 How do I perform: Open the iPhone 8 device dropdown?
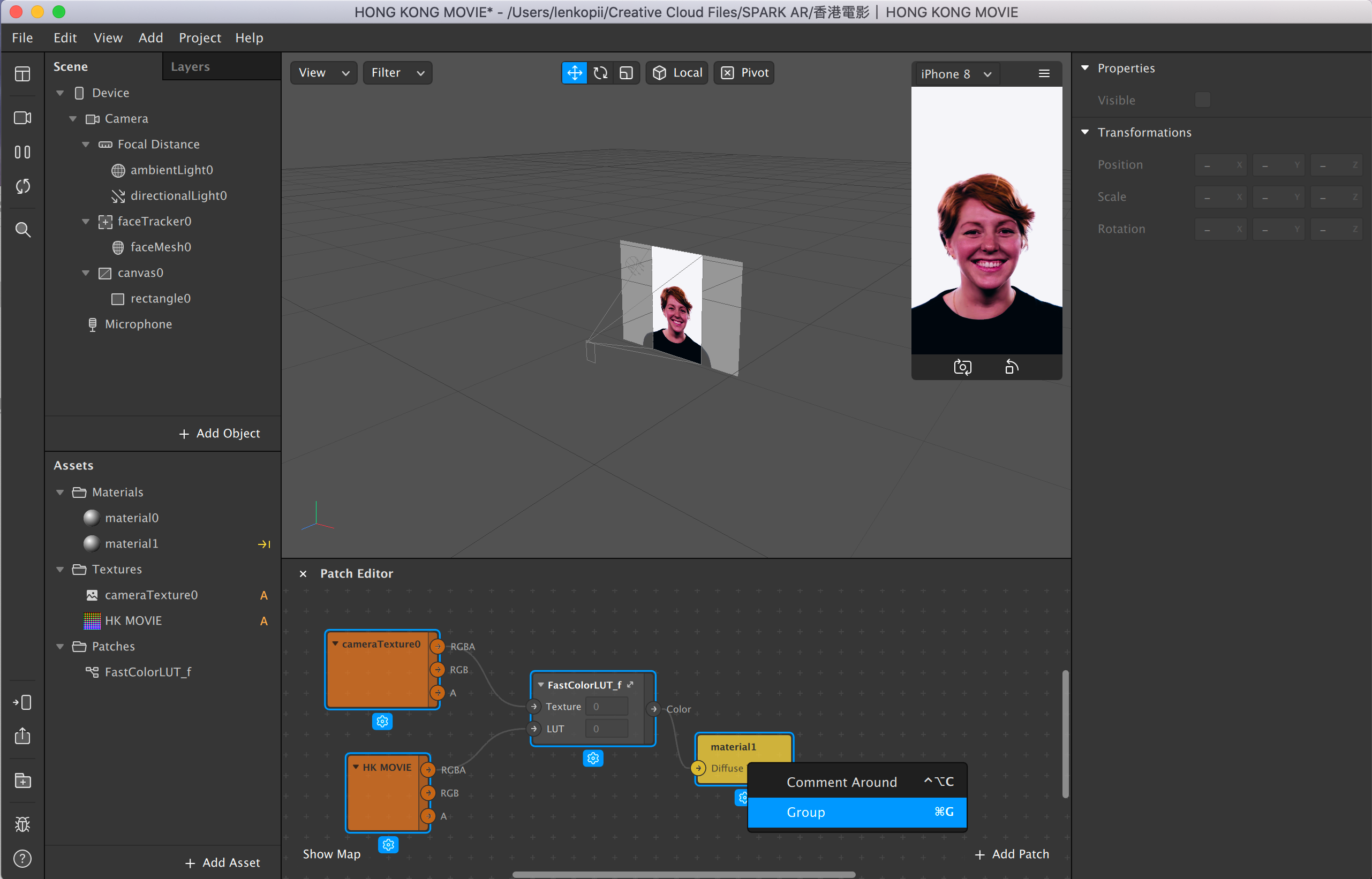(x=957, y=74)
